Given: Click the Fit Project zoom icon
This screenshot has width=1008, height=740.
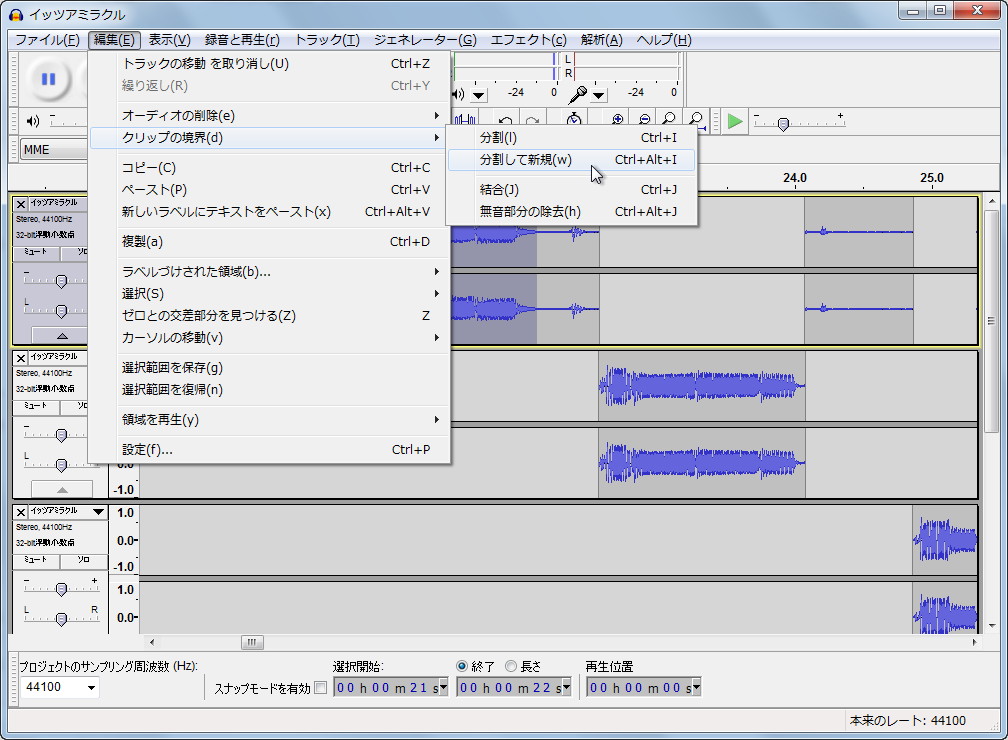Looking at the screenshot, I should (x=696, y=120).
